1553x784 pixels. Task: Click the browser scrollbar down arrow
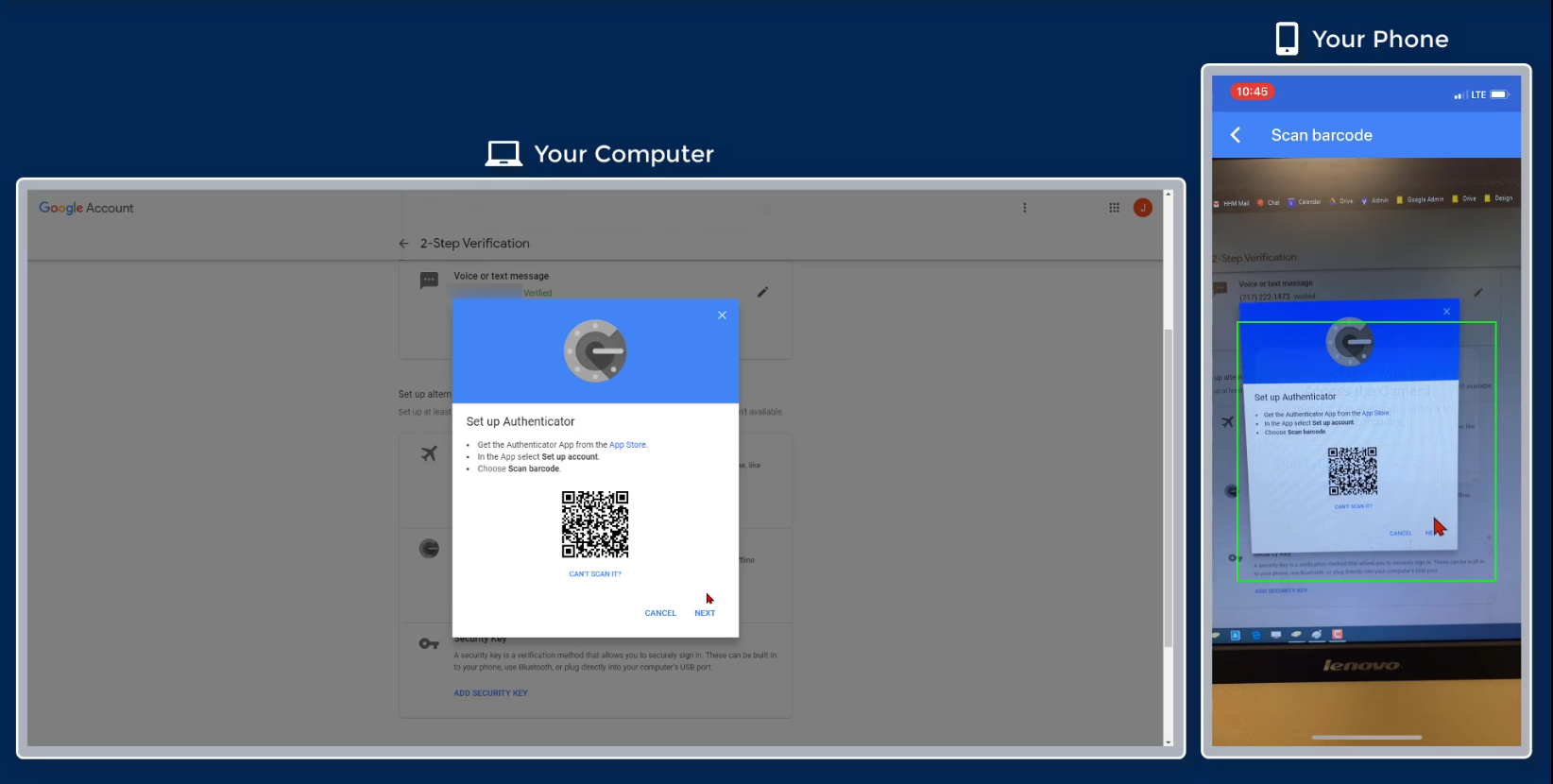coord(1169,742)
